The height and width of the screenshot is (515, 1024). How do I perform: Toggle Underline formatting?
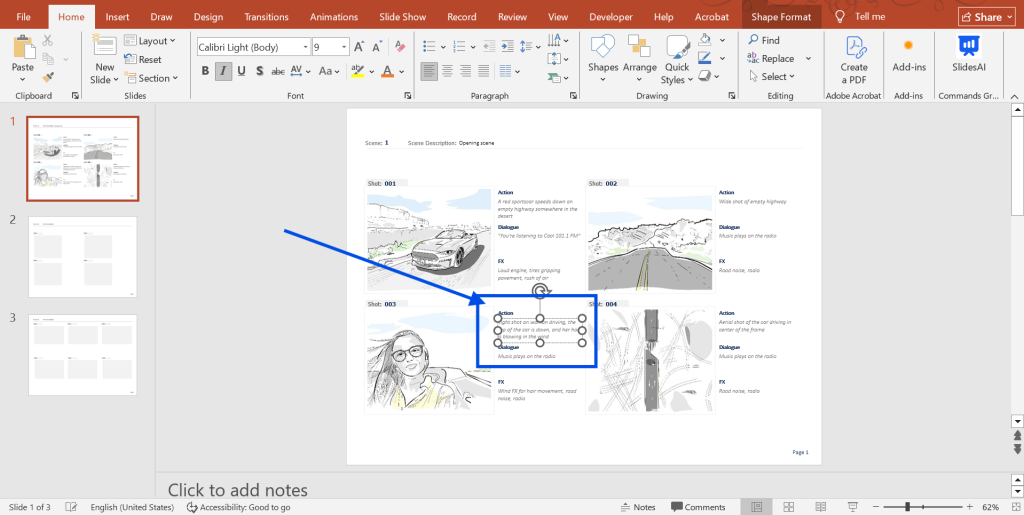[x=242, y=71]
